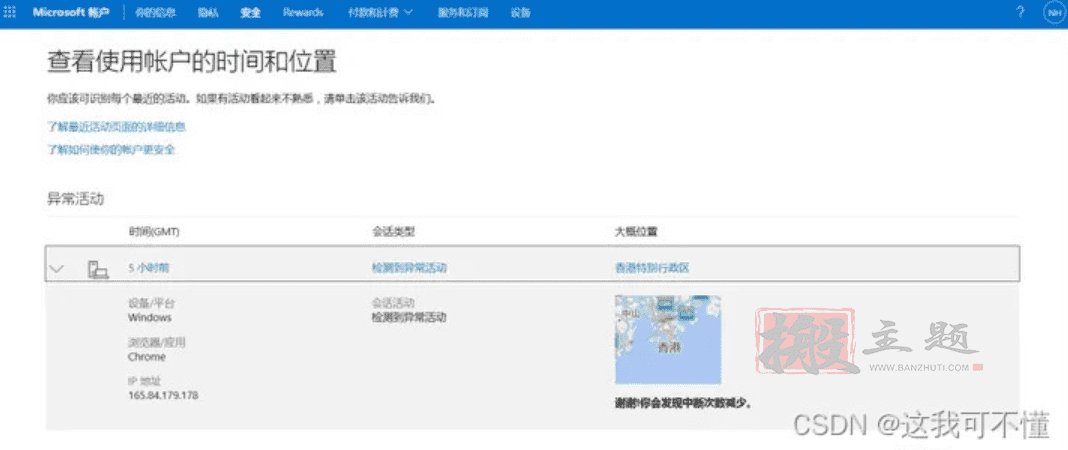Open the Hong Kong map thumbnail
This screenshot has width=1068, height=450.
pyautogui.click(x=668, y=340)
